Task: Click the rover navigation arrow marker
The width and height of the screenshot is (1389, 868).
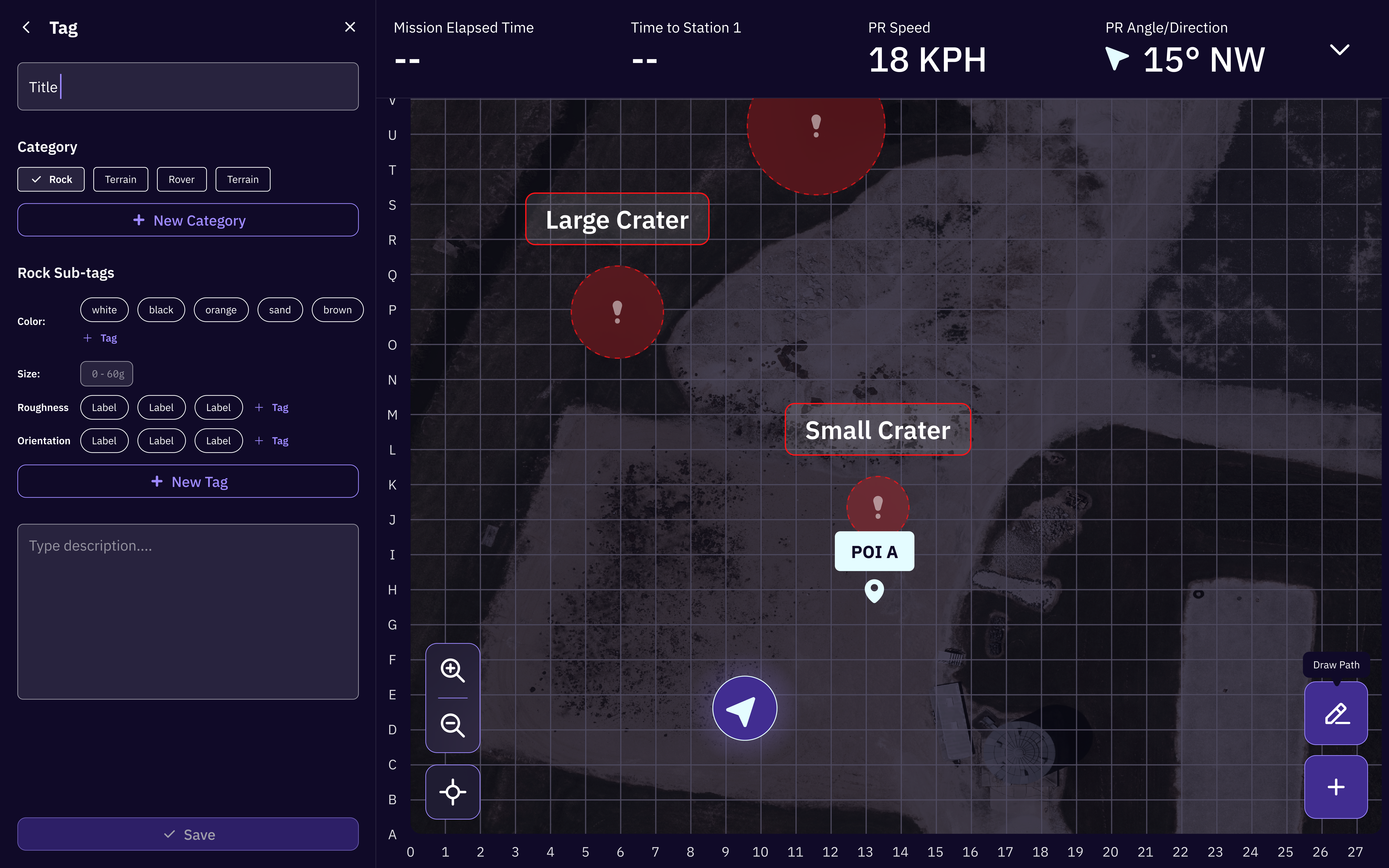Action: 744,708
